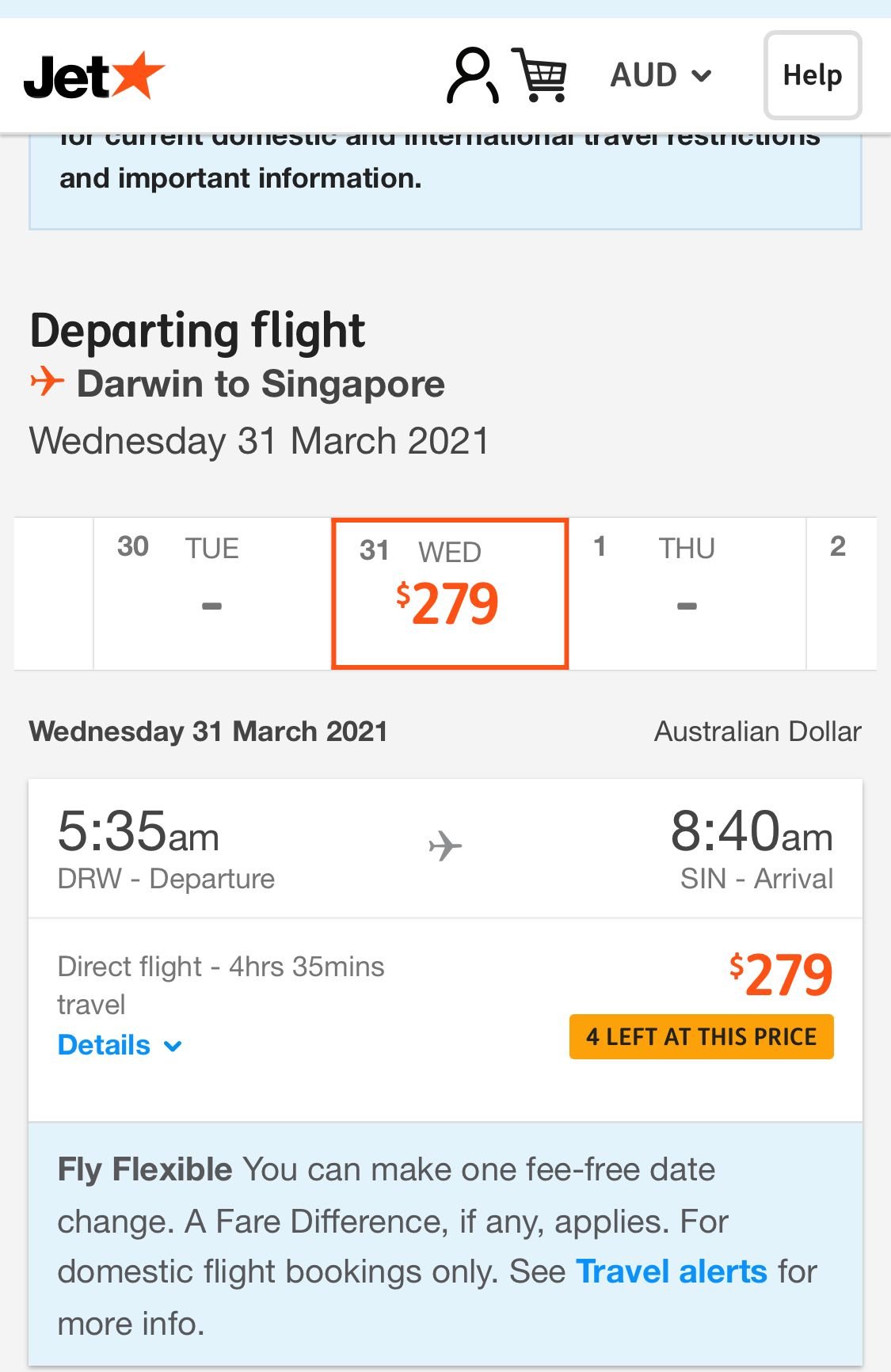
Task: Open the user account profile icon
Action: click(473, 75)
